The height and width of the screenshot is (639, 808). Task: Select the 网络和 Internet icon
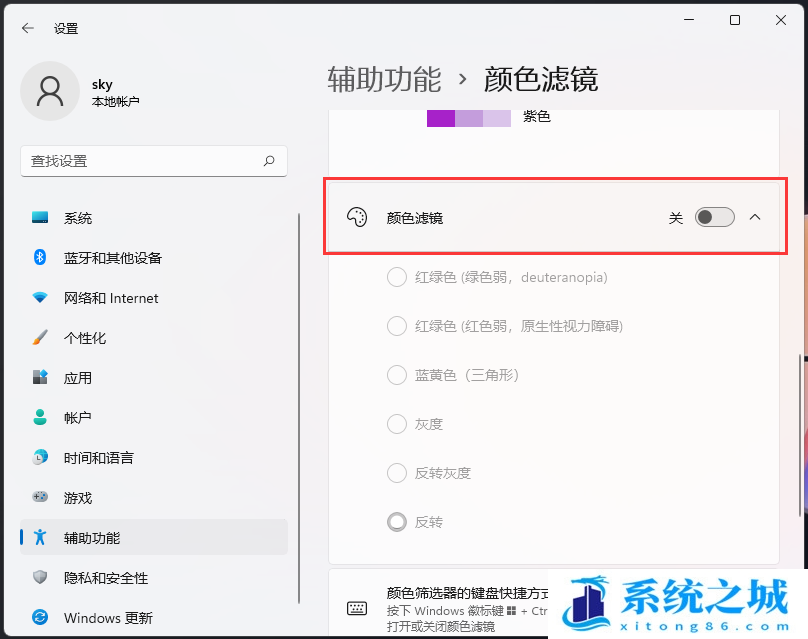point(39,297)
